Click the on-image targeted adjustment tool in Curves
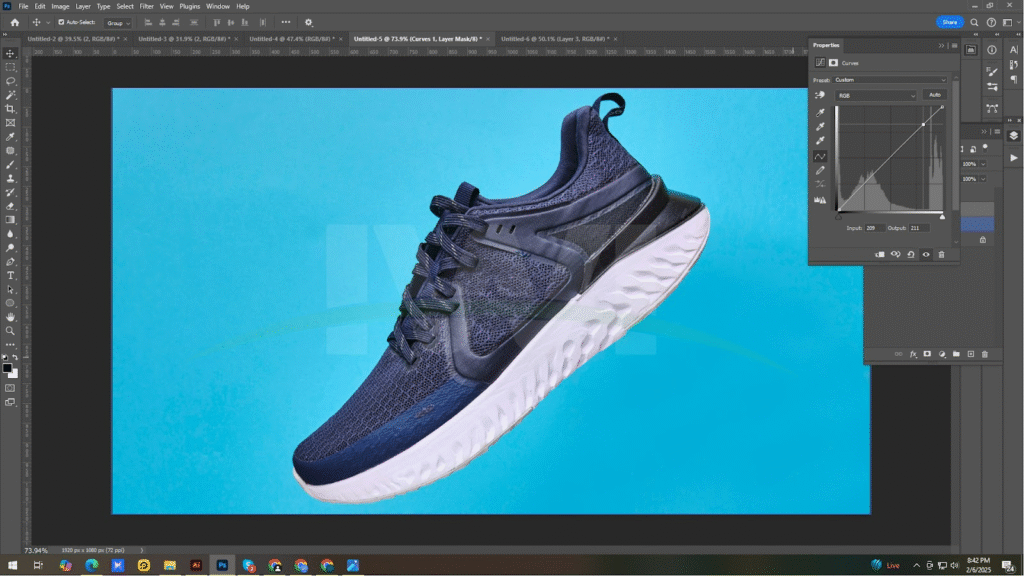This screenshot has width=1024, height=576. tap(820, 95)
